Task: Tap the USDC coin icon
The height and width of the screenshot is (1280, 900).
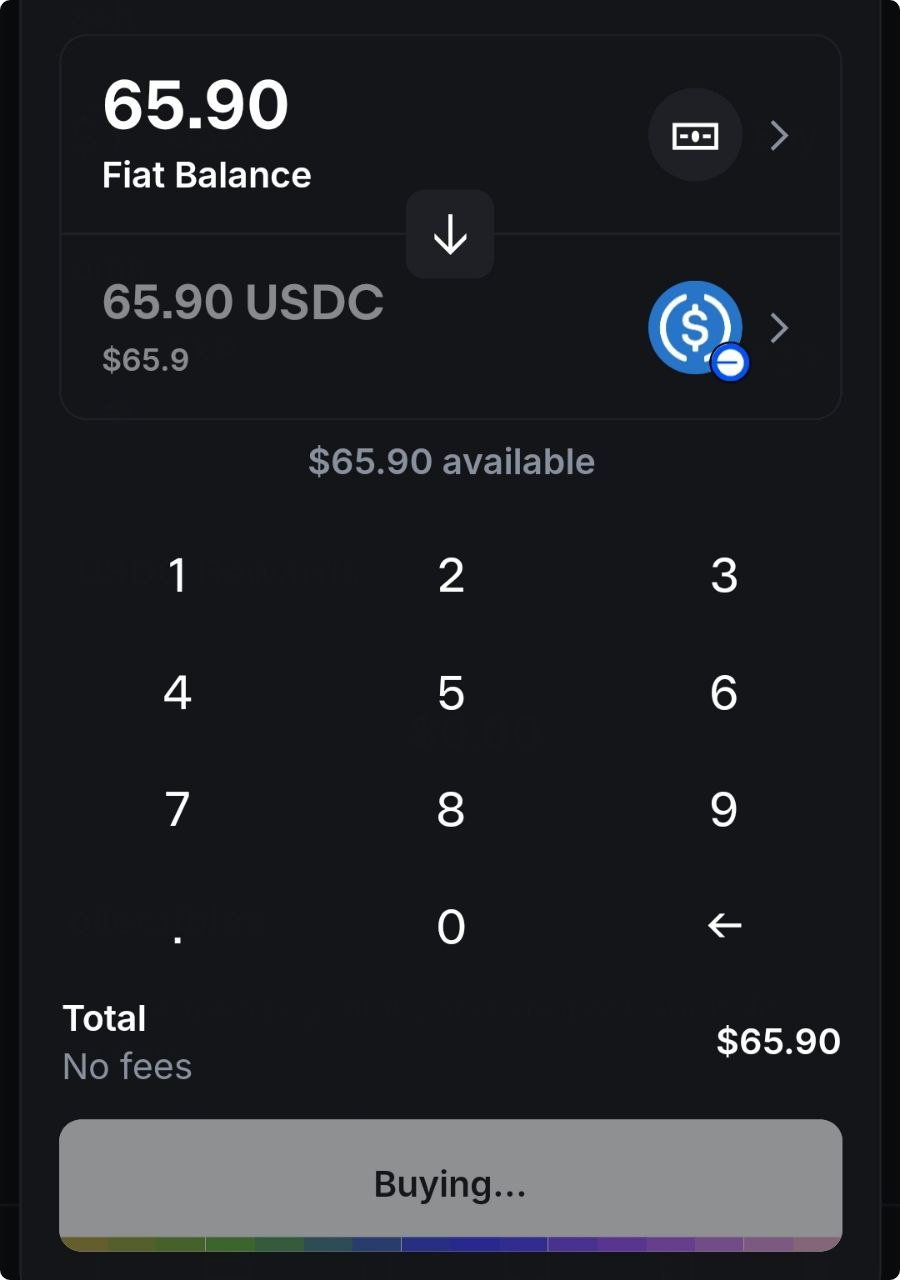Action: click(696, 328)
